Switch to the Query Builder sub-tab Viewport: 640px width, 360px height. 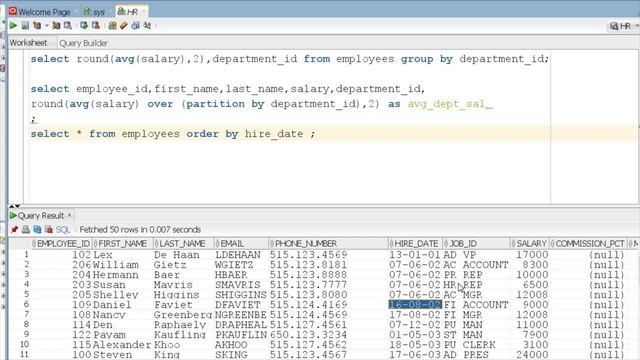[83, 43]
